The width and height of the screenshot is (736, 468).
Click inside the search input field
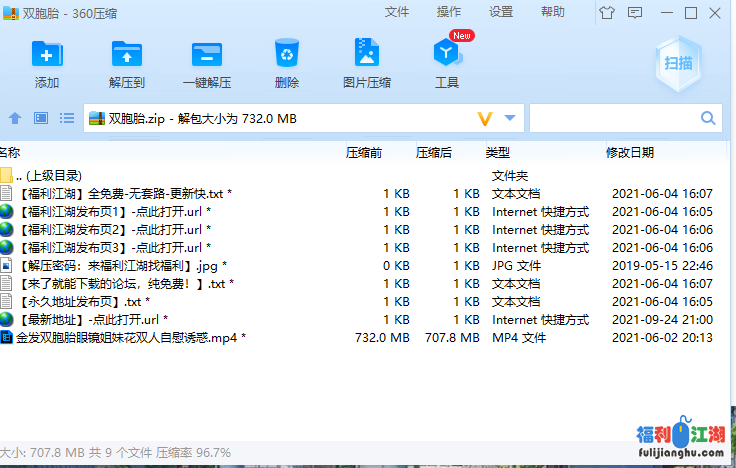[x=612, y=118]
